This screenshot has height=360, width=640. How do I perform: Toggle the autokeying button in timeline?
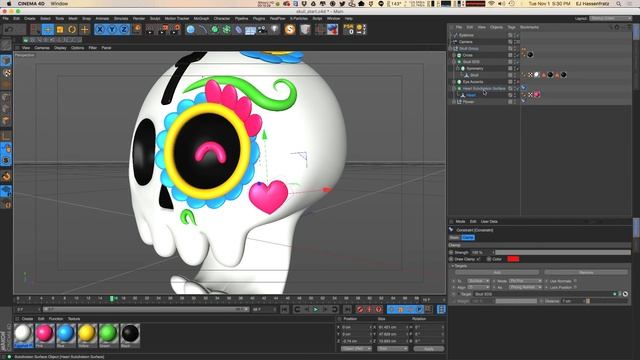(369, 309)
